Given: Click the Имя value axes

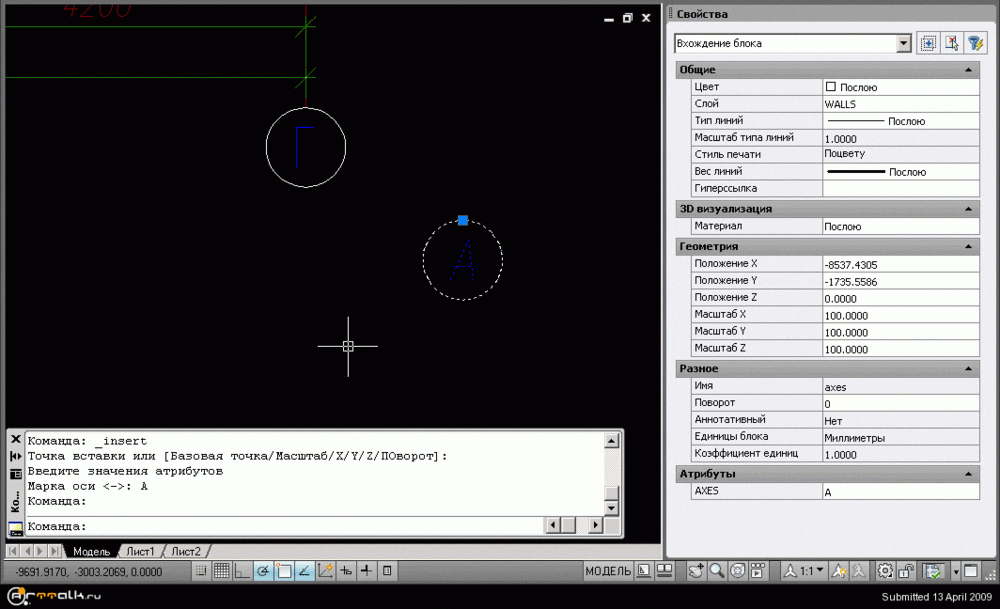Looking at the screenshot, I should coord(901,386).
